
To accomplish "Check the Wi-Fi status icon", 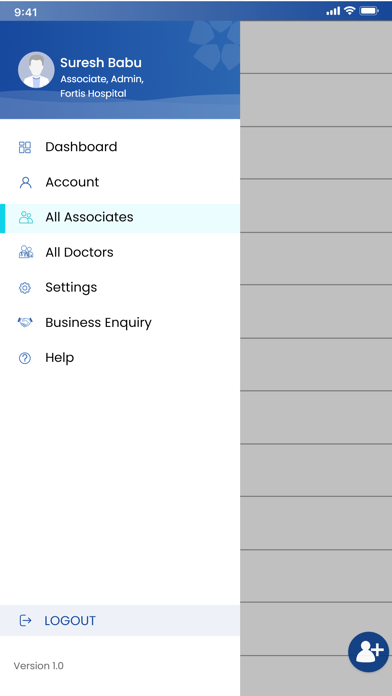I will pos(350,11).
